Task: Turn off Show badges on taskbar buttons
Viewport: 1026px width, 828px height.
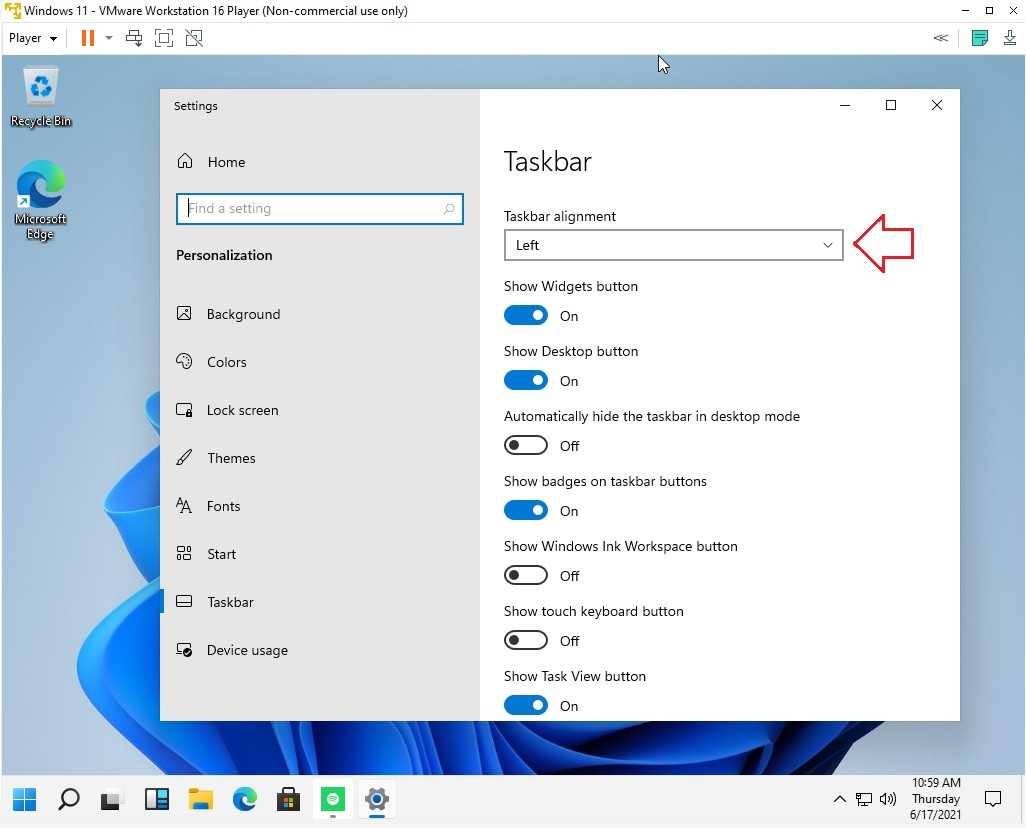Action: point(525,510)
